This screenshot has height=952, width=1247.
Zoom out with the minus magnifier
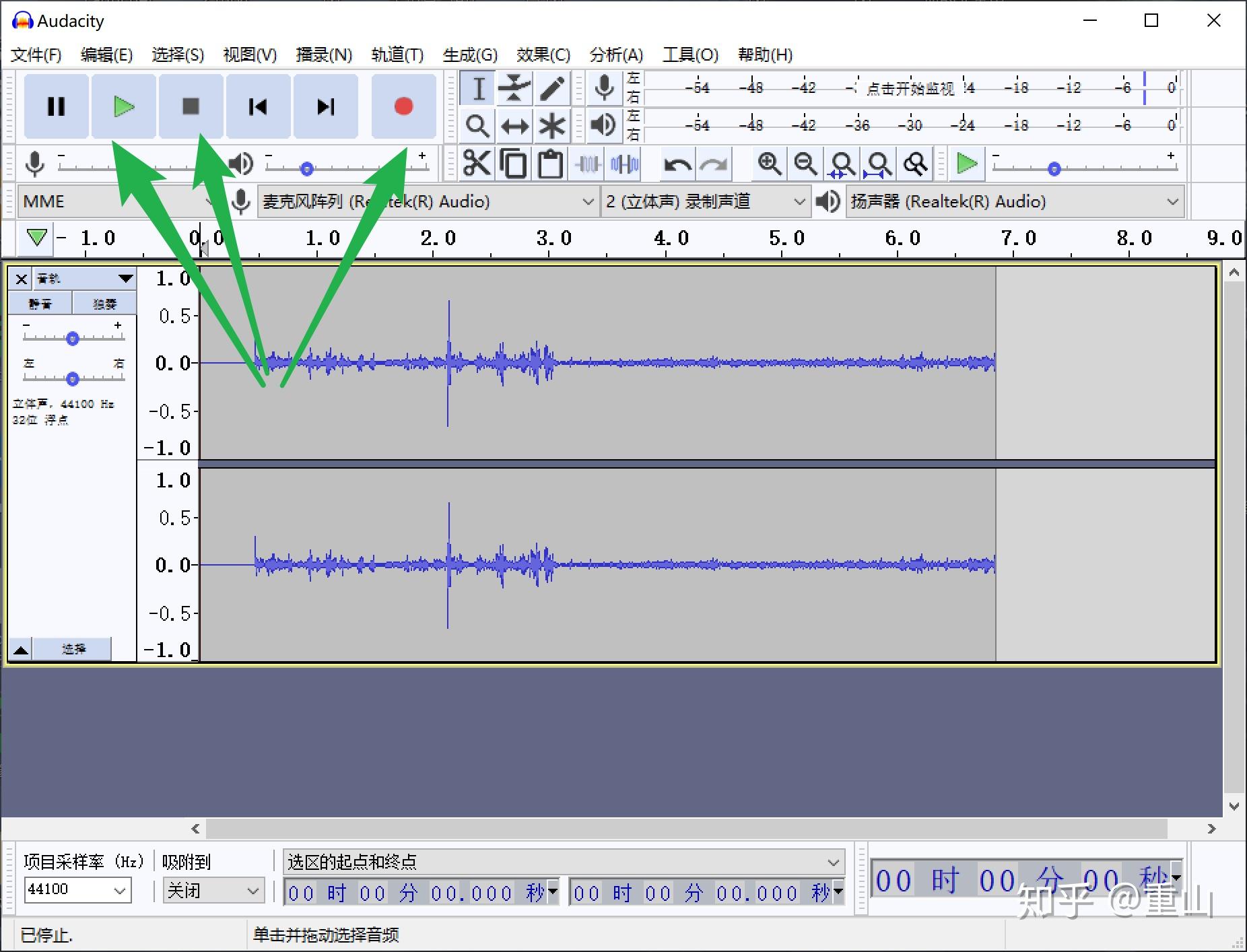click(x=806, y=164)
